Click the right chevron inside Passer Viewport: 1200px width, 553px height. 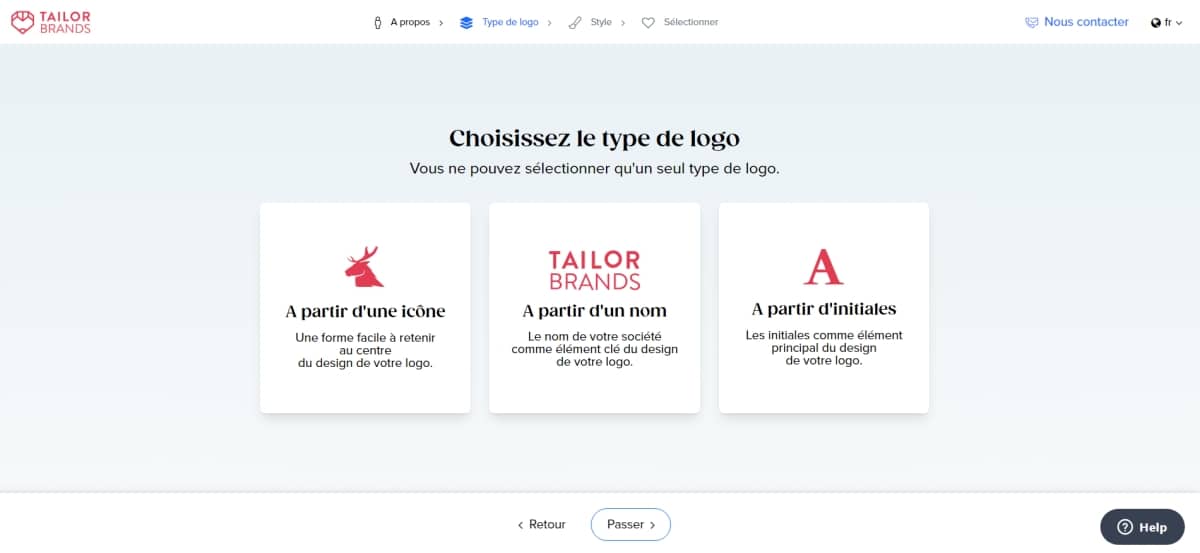pos(653,525)
